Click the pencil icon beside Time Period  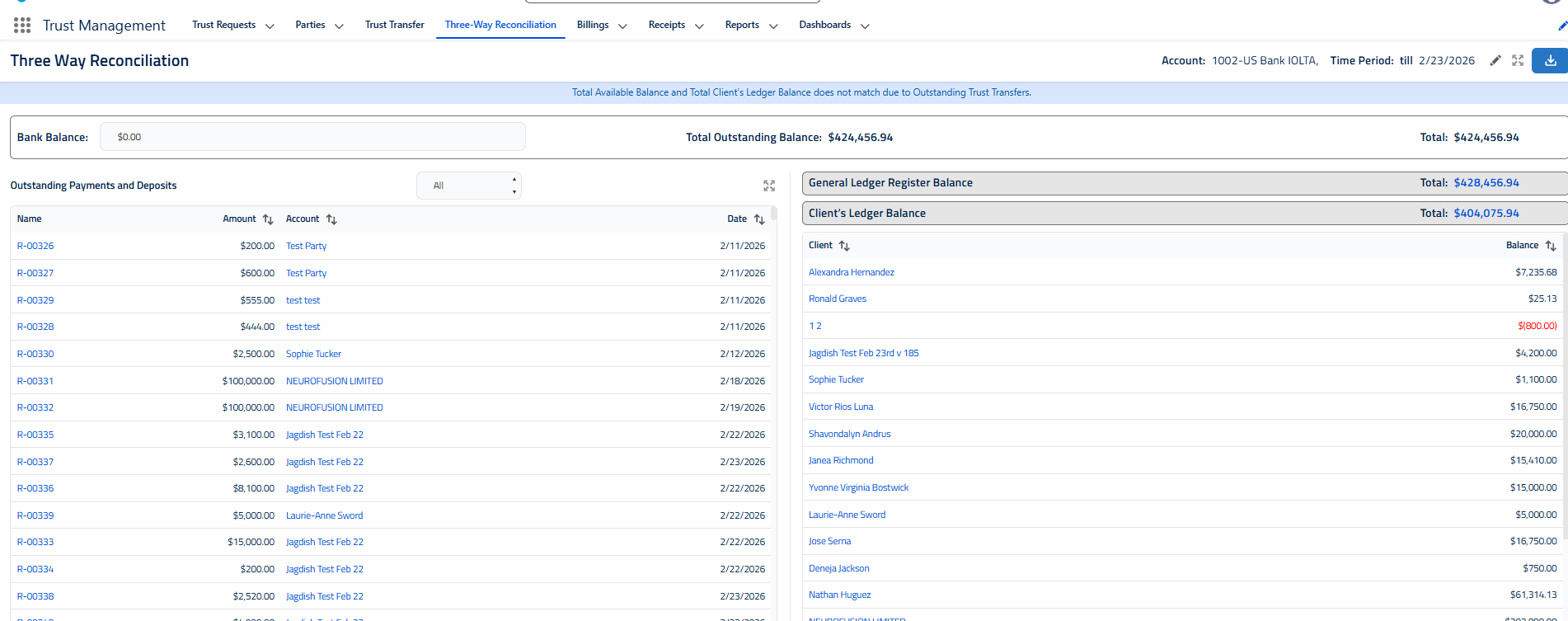(x=1495, y=61)
